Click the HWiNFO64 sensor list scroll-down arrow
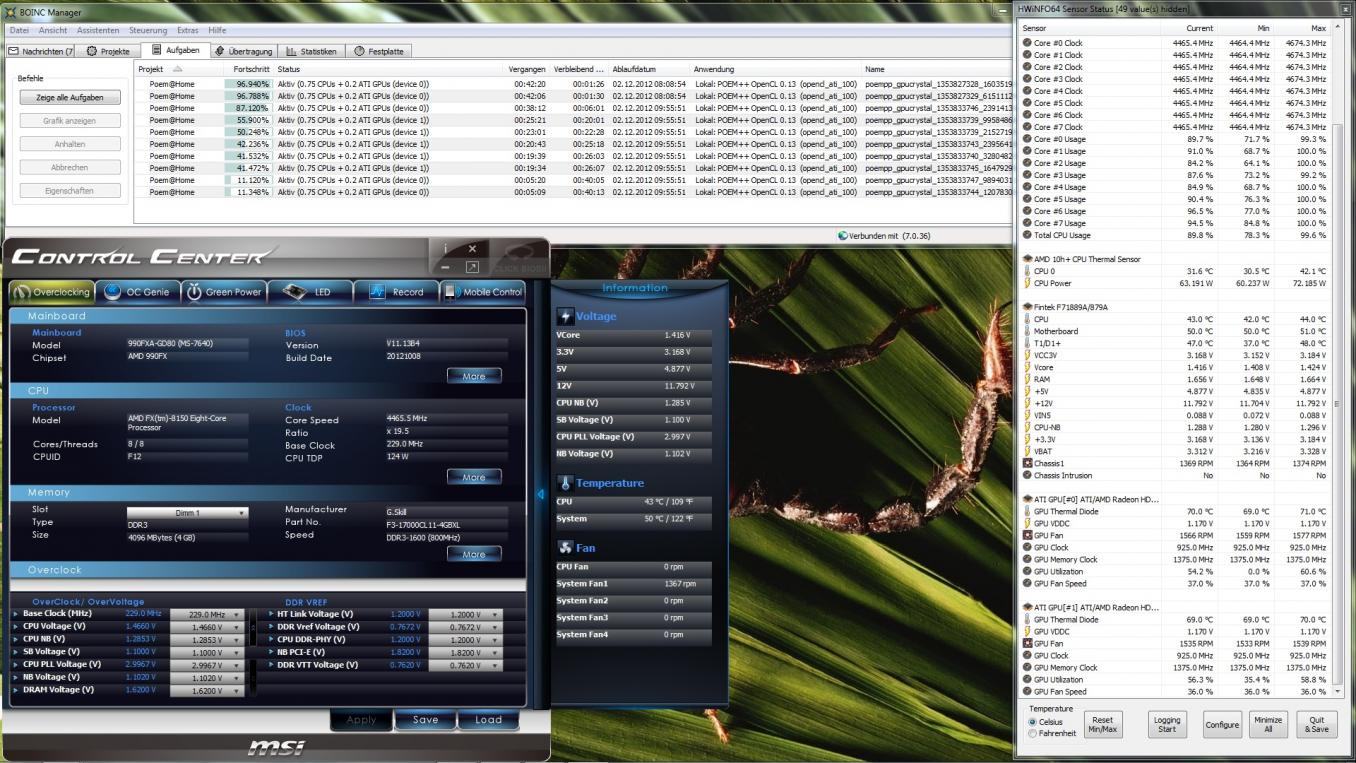Viewport: 1356px width, 763px height. pos(1338,691)
